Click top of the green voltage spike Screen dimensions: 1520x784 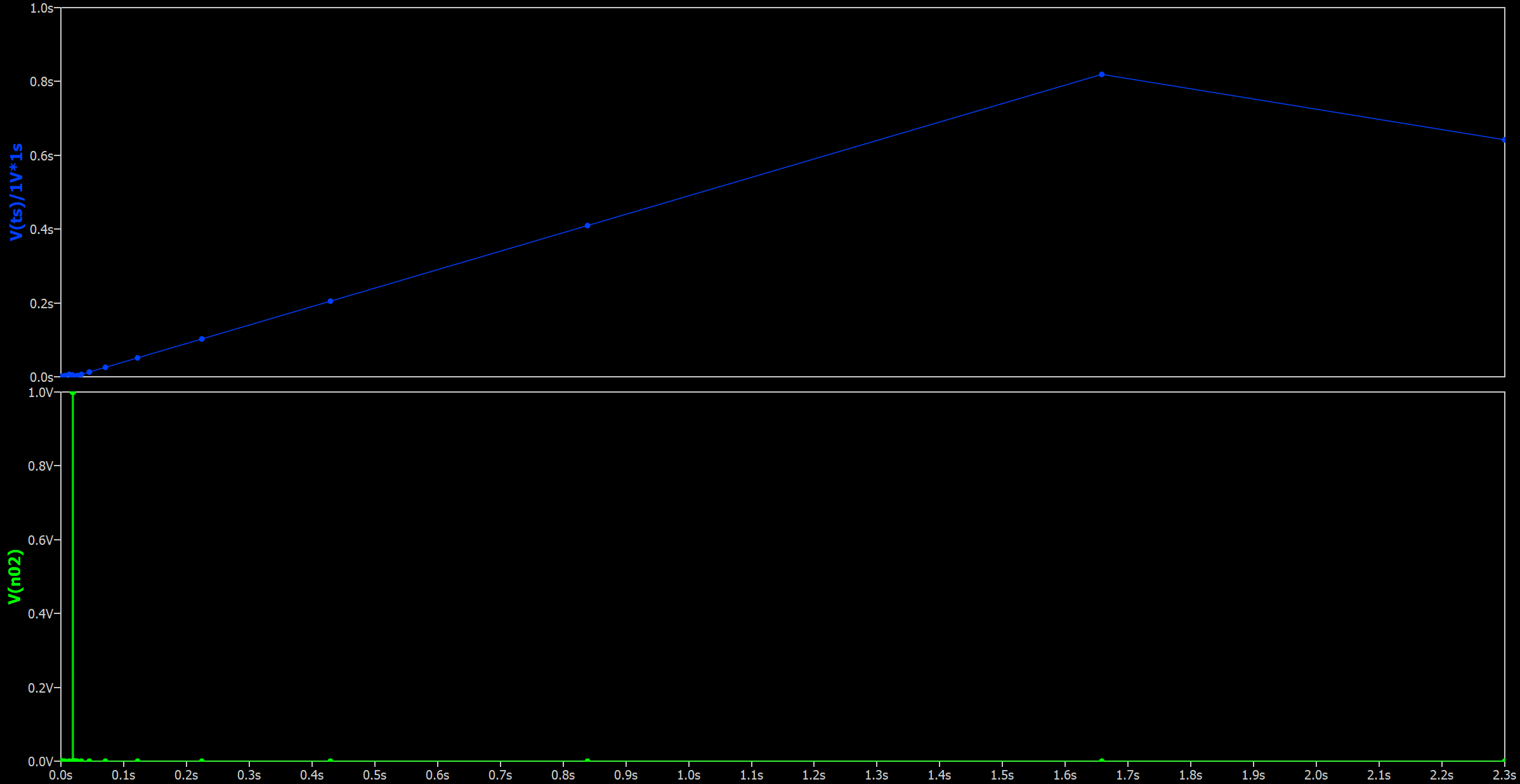pyautogui.click(x=73, y=393)
